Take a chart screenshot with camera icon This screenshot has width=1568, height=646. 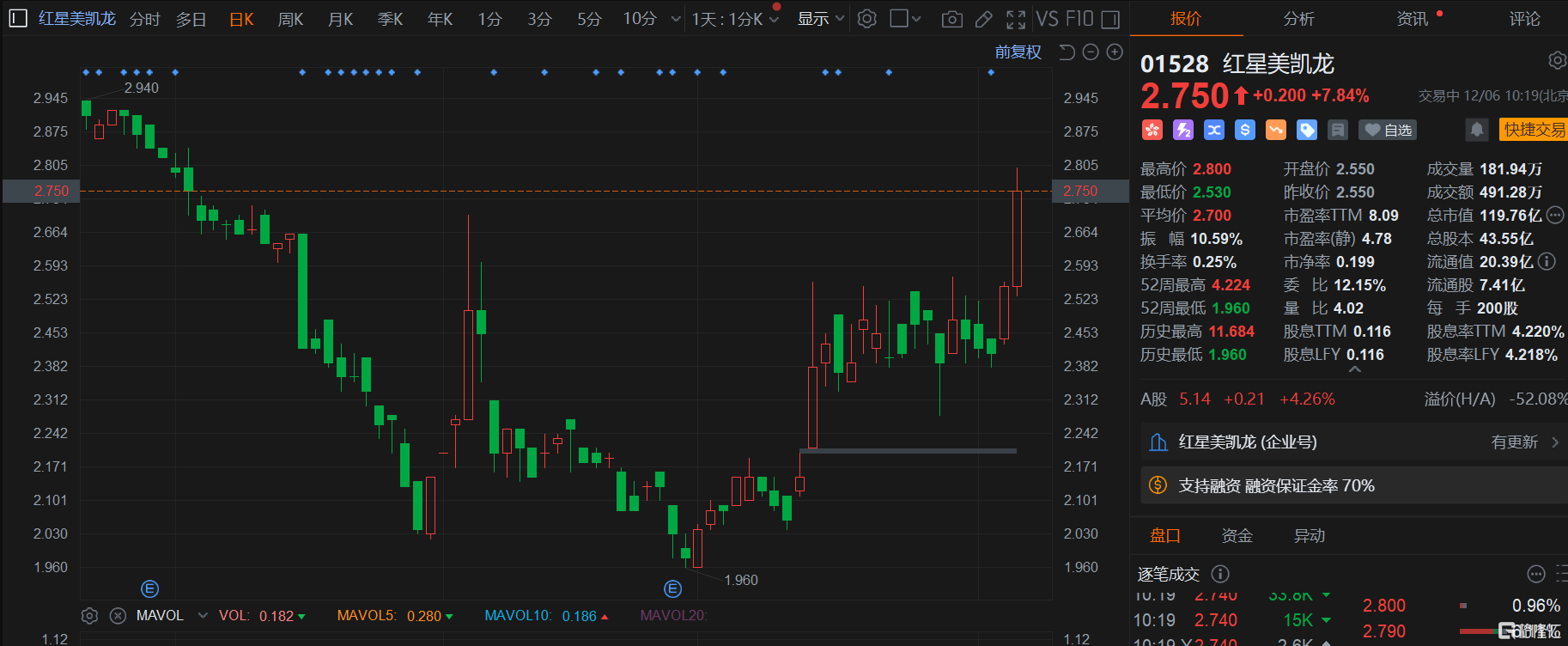pos(951,19)
